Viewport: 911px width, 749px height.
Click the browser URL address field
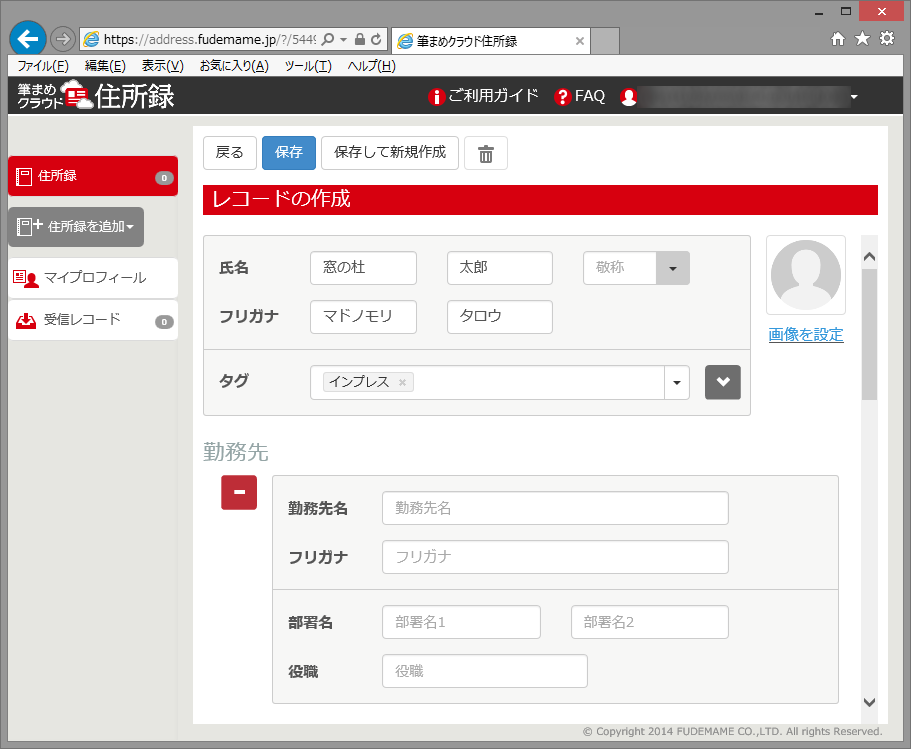pyautogui.click(x=209, y=40)
